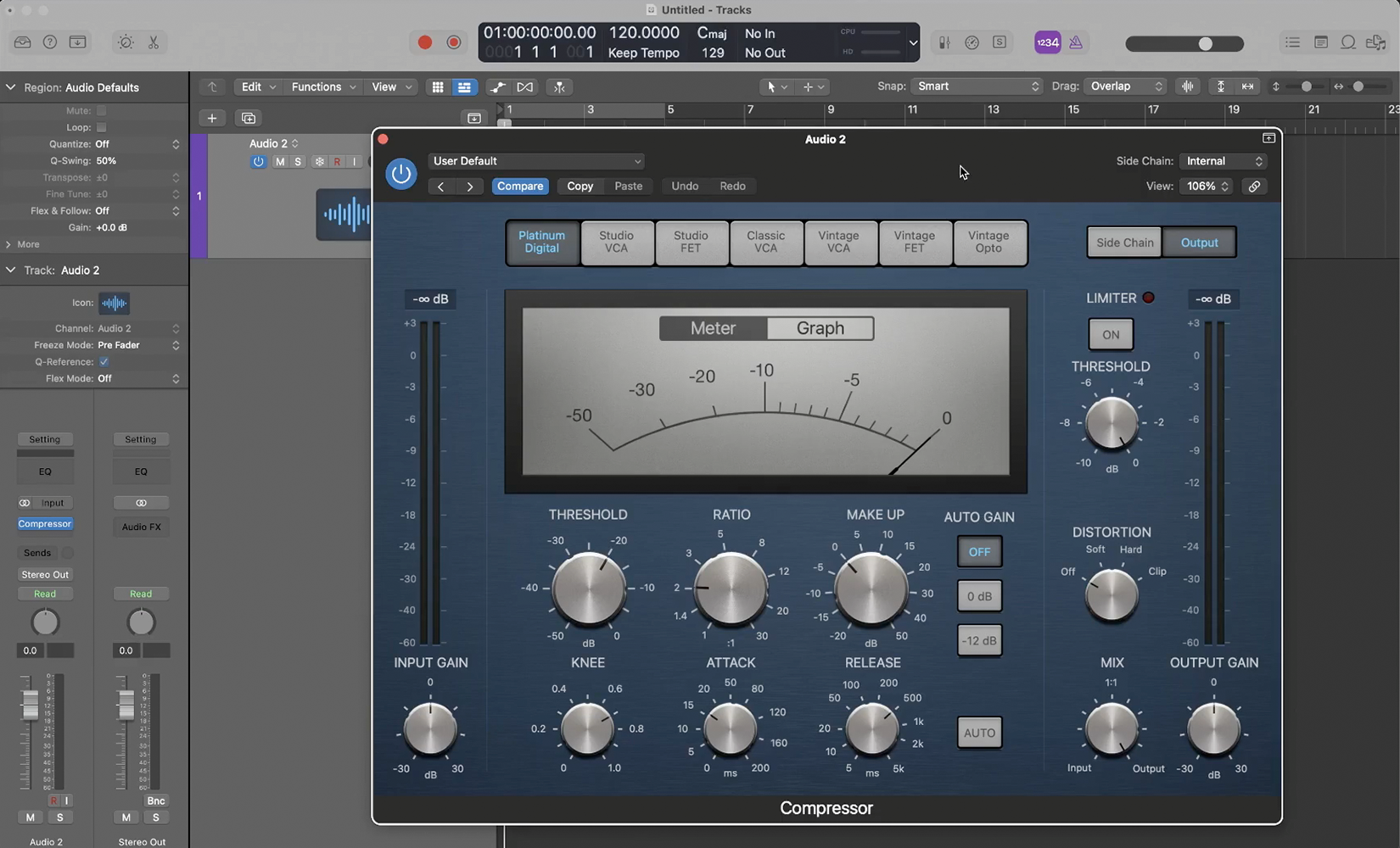Switch display to Graph view
Screen dimensions: 1400x848
click(x=820, y=328)
